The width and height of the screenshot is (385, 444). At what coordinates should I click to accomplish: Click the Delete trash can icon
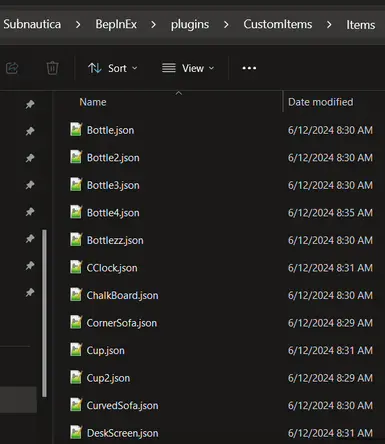coord(52,68)
